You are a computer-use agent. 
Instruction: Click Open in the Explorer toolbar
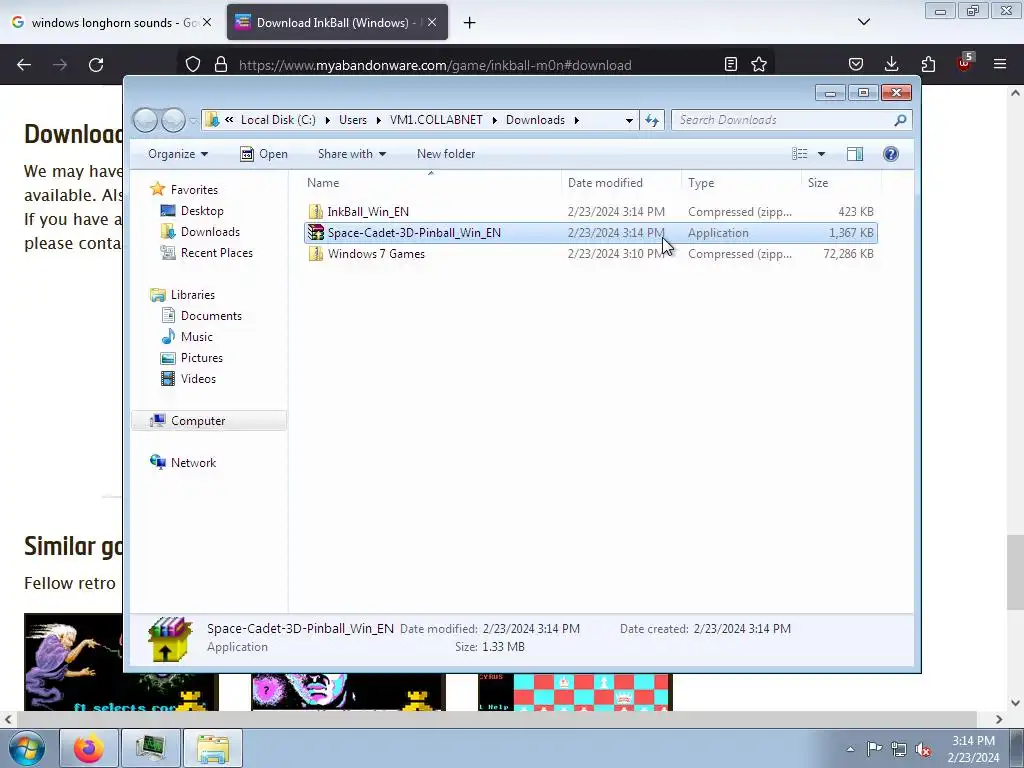tap(264, 154)
